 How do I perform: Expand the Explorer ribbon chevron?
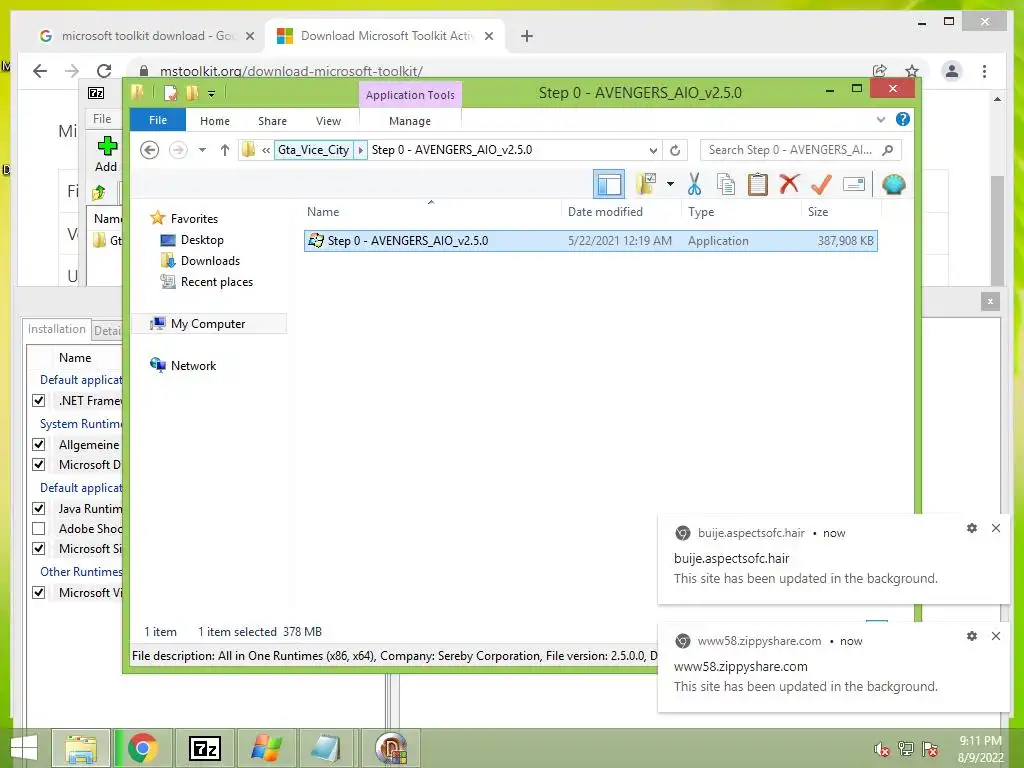point(880,120)
